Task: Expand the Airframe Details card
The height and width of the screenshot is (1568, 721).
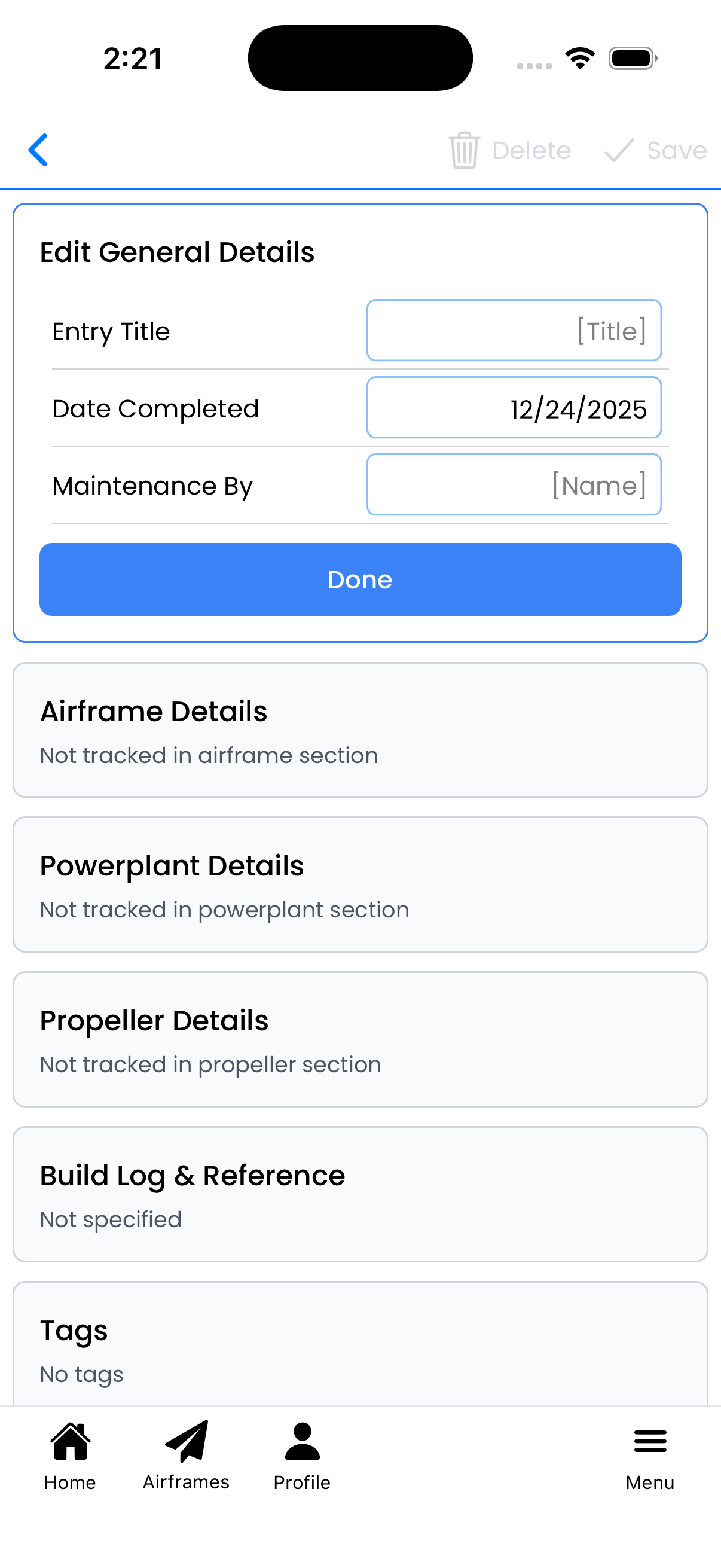Action: tap(360, 730)
